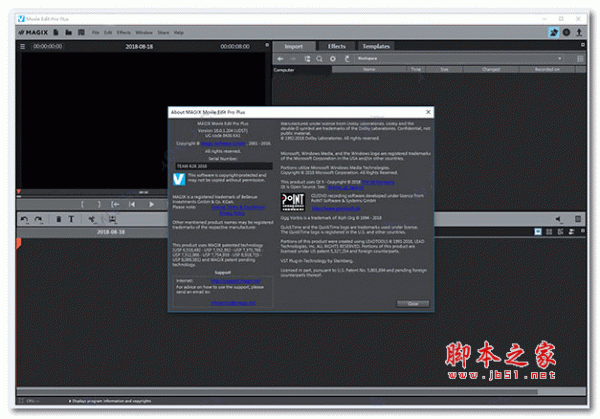Click the set out-point bracket button
This screenshot has height=419, width=600.
pos(99,204)
